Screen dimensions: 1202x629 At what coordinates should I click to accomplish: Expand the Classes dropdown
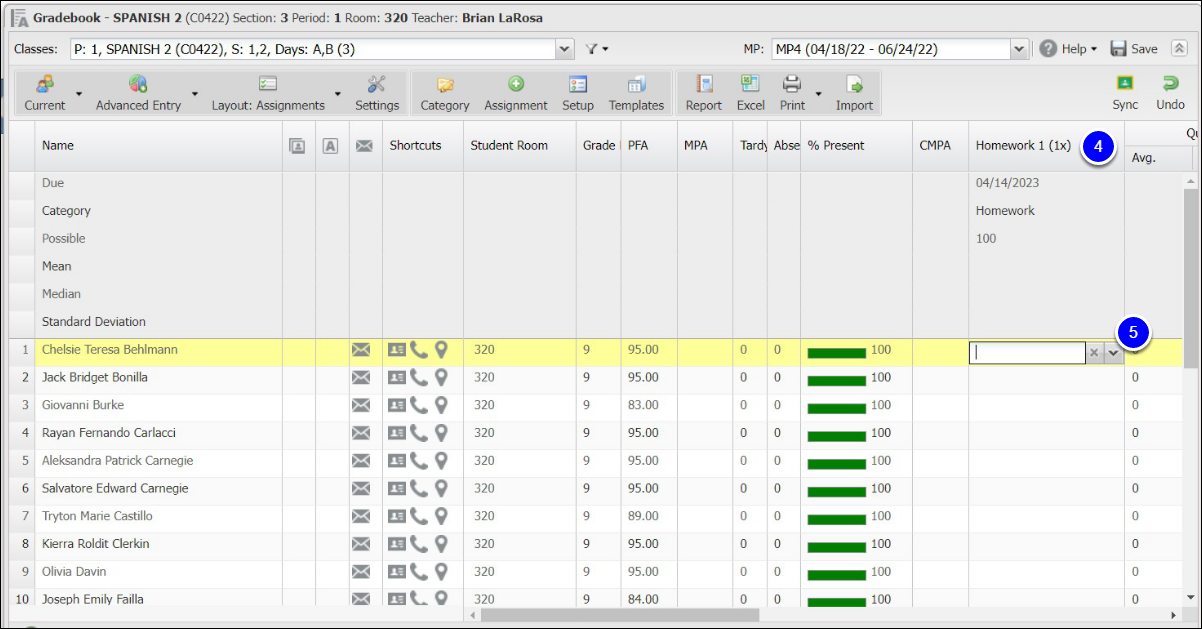[x=565, y=49]
